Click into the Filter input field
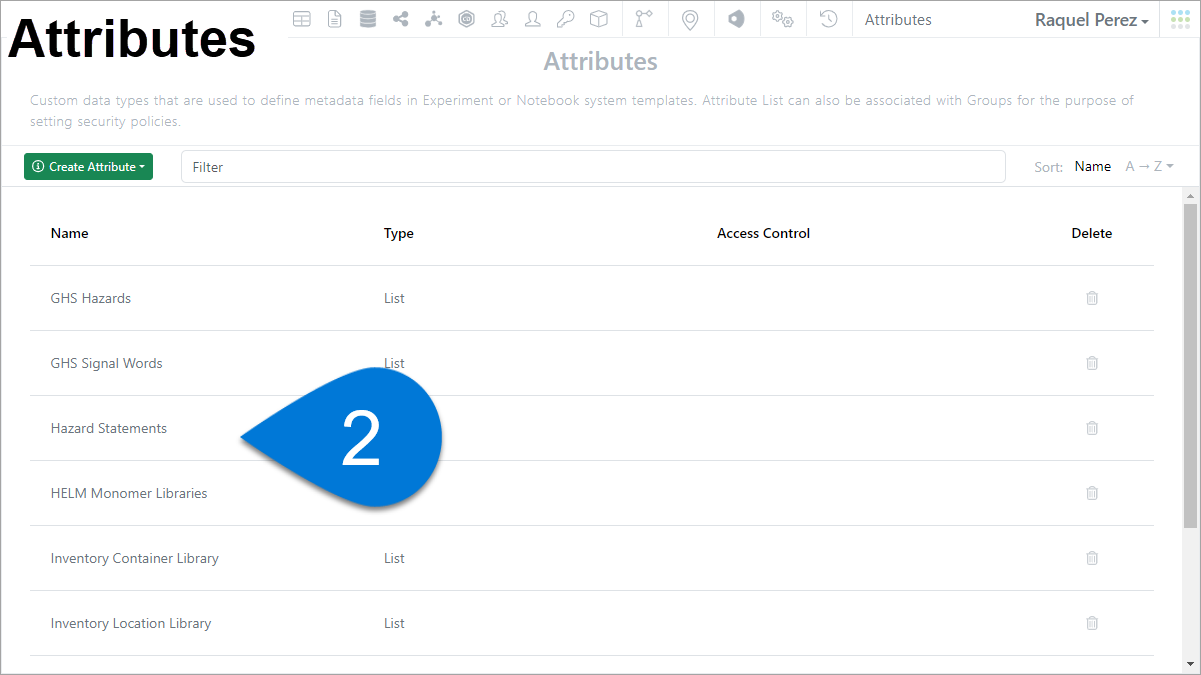The height and width of the screenshot is (675, 1201). coord(593,167)
